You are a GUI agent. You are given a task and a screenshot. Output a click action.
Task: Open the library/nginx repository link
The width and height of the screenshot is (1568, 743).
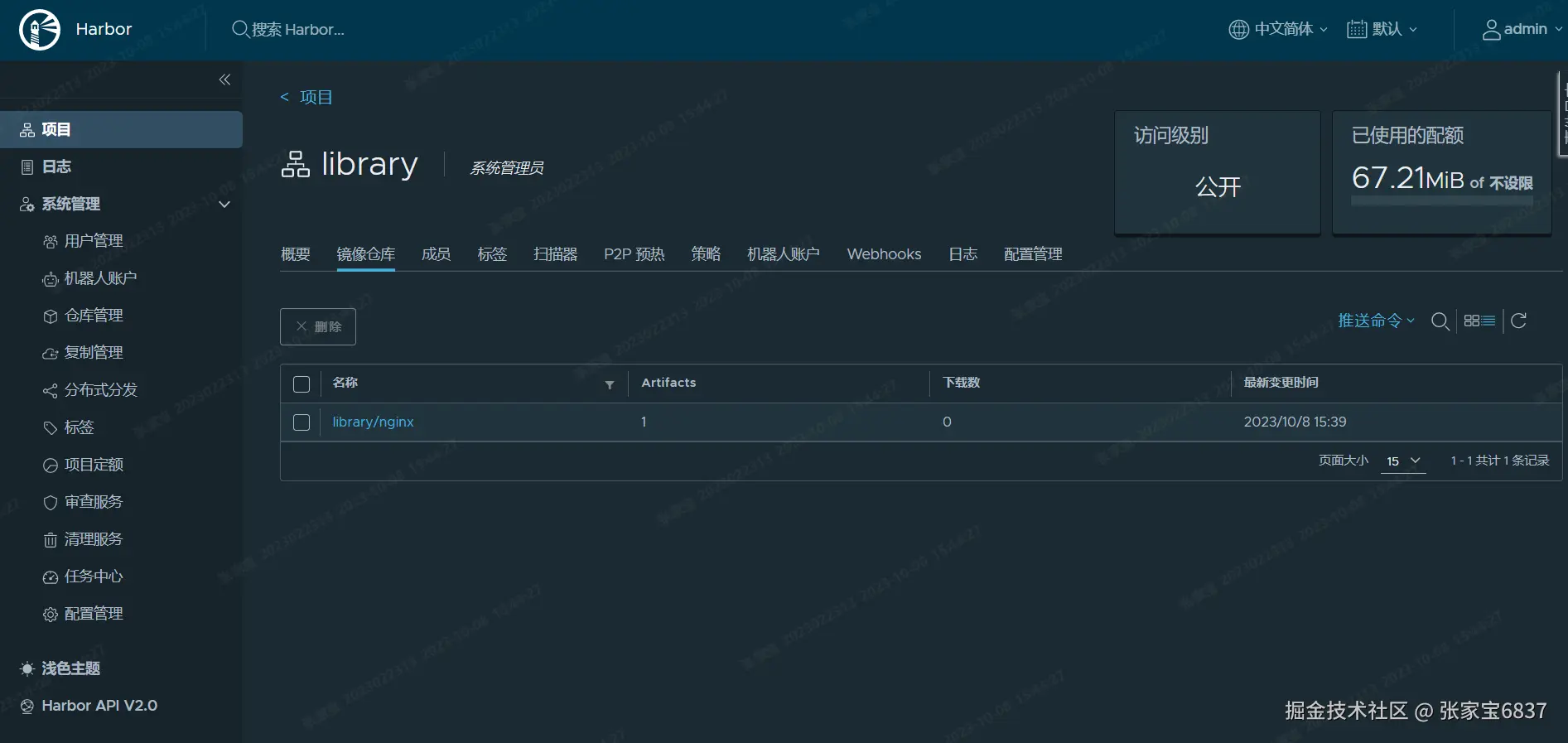(x=373, y=422)
